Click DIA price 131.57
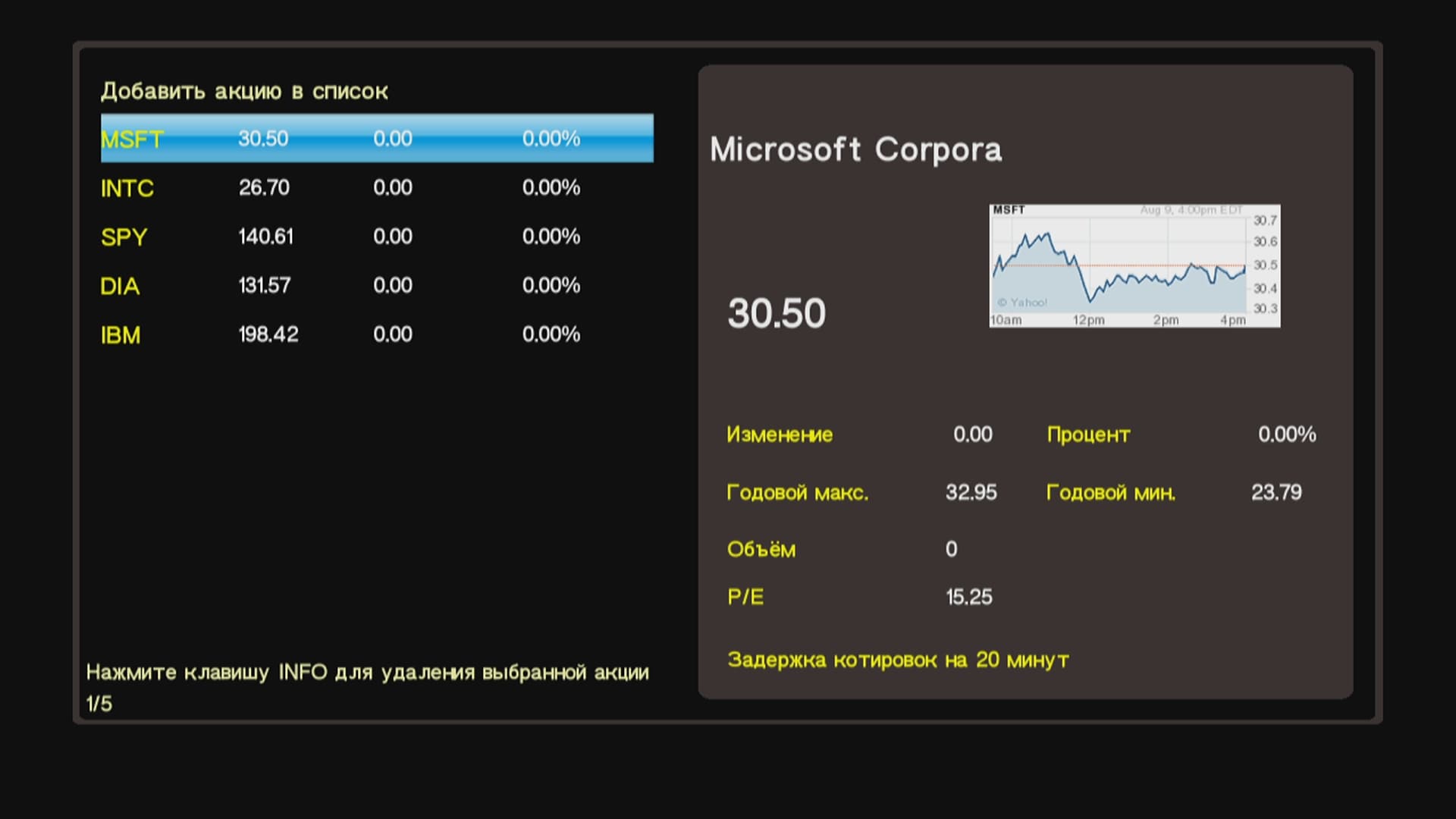Viewport: 1456px width, 819px height. tap(264, 286)
